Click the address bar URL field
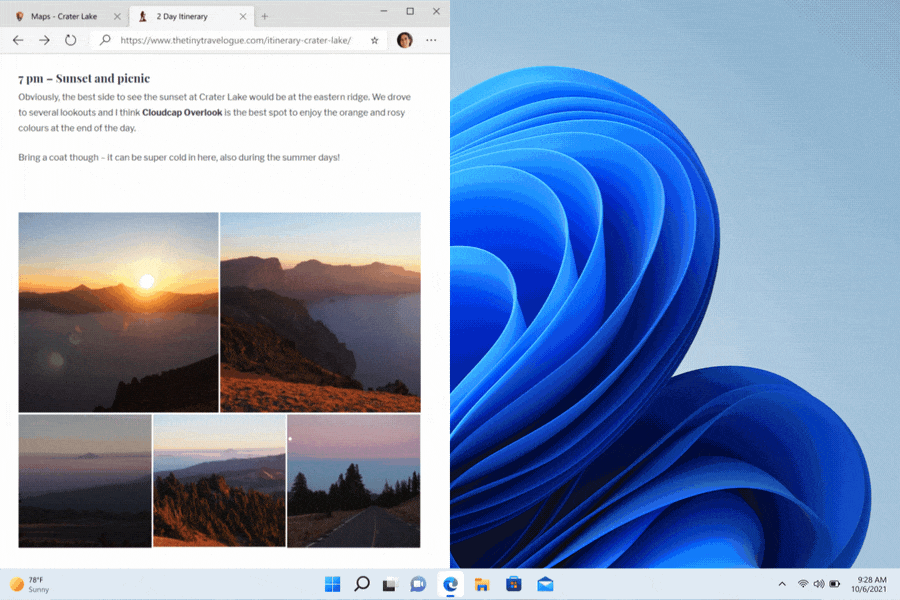The height and width of the screenshot is (600, 900). coord(235,40)
